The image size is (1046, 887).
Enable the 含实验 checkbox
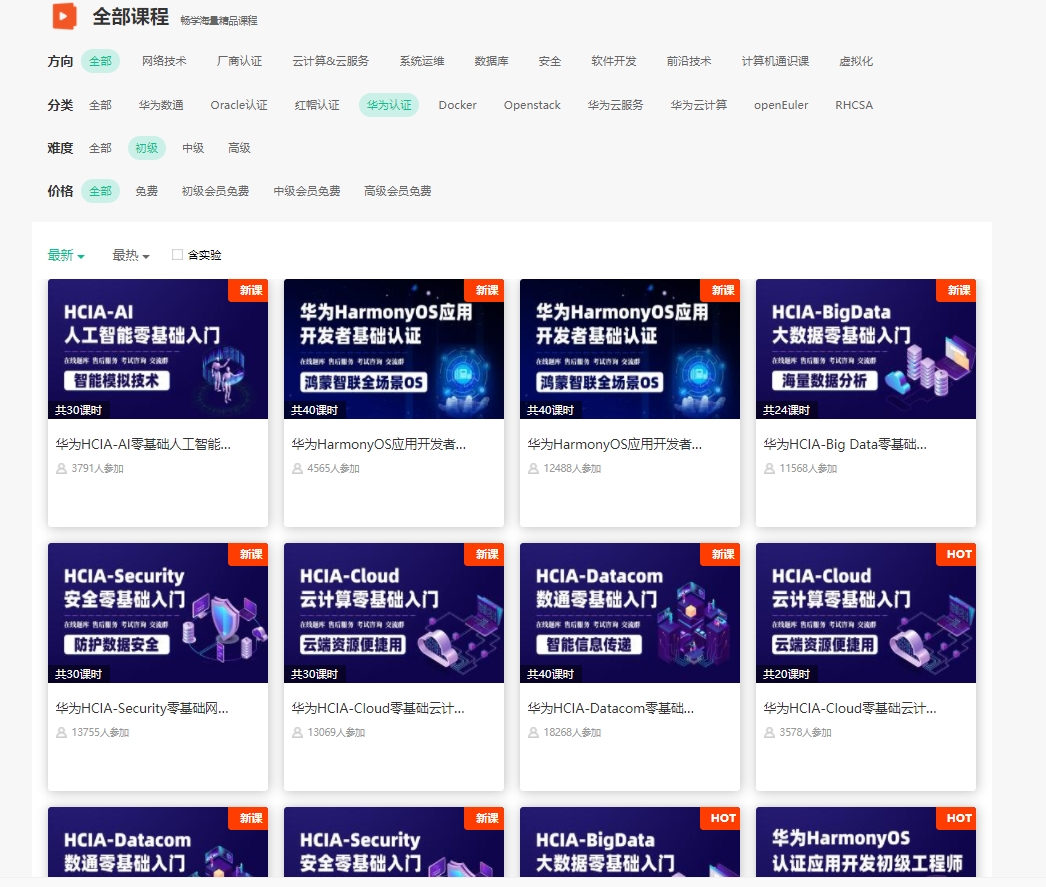(178, 255)
